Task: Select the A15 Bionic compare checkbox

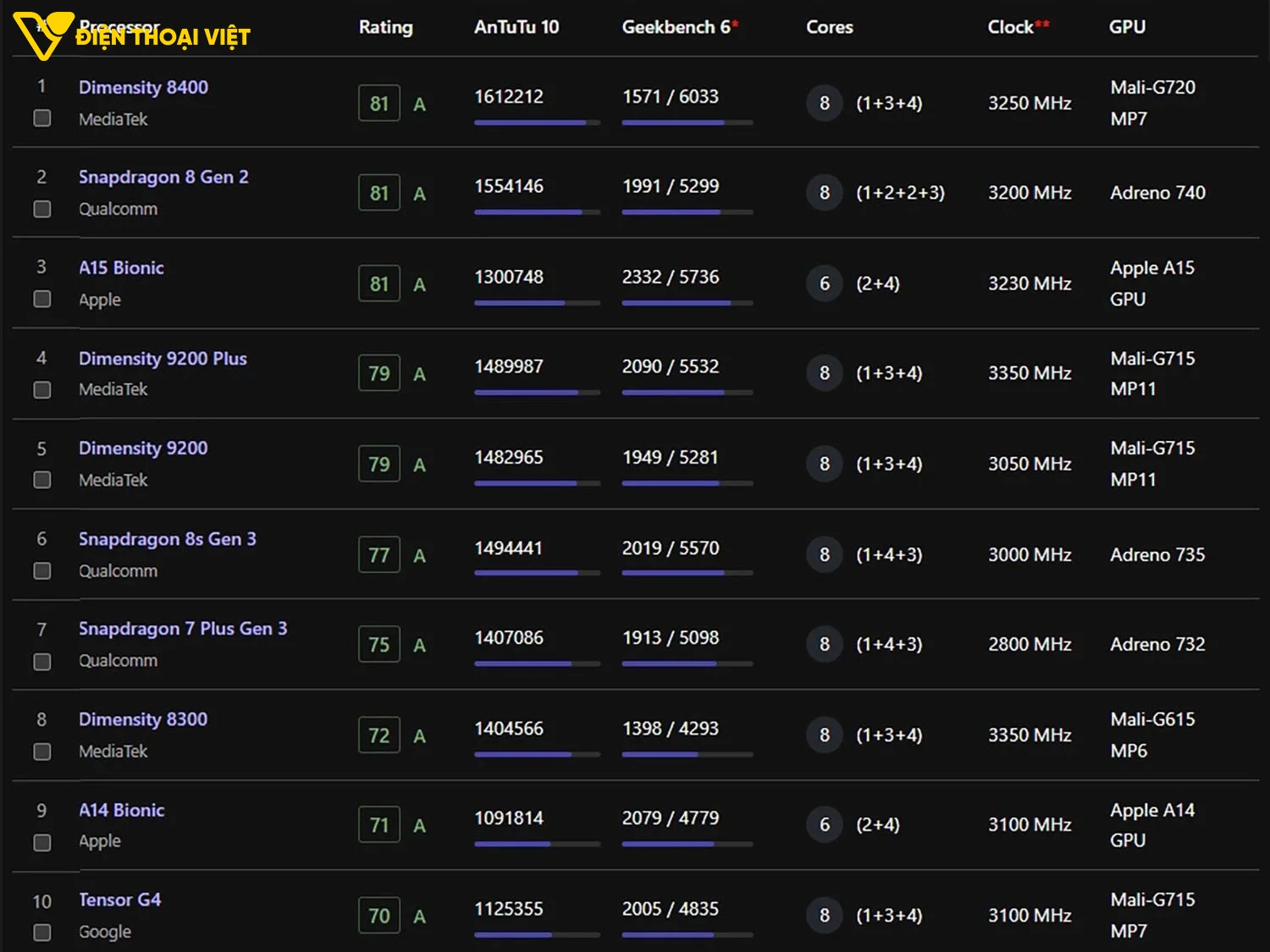Action: 42,300
